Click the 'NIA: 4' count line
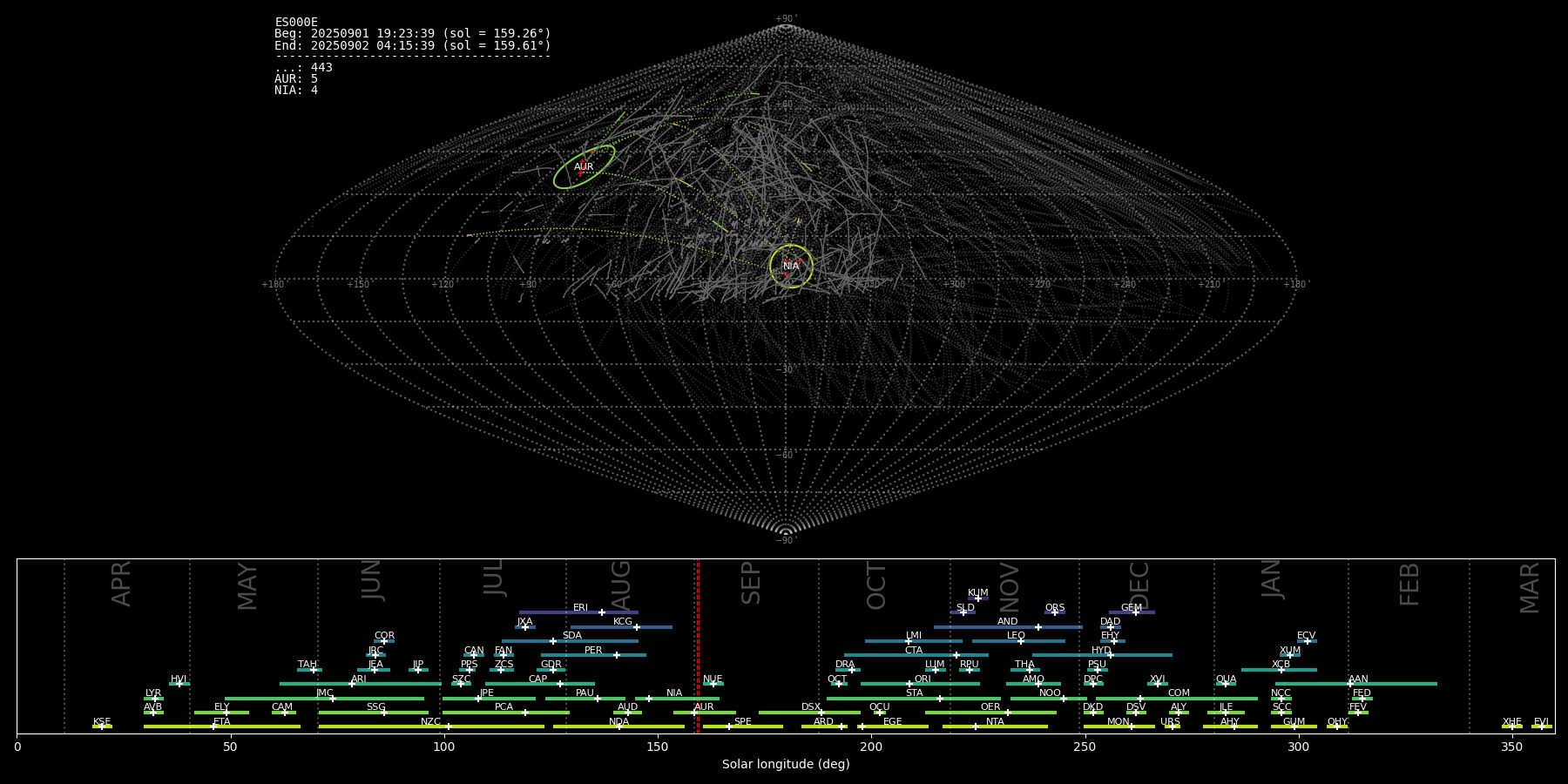 click(x=296, y=91)
